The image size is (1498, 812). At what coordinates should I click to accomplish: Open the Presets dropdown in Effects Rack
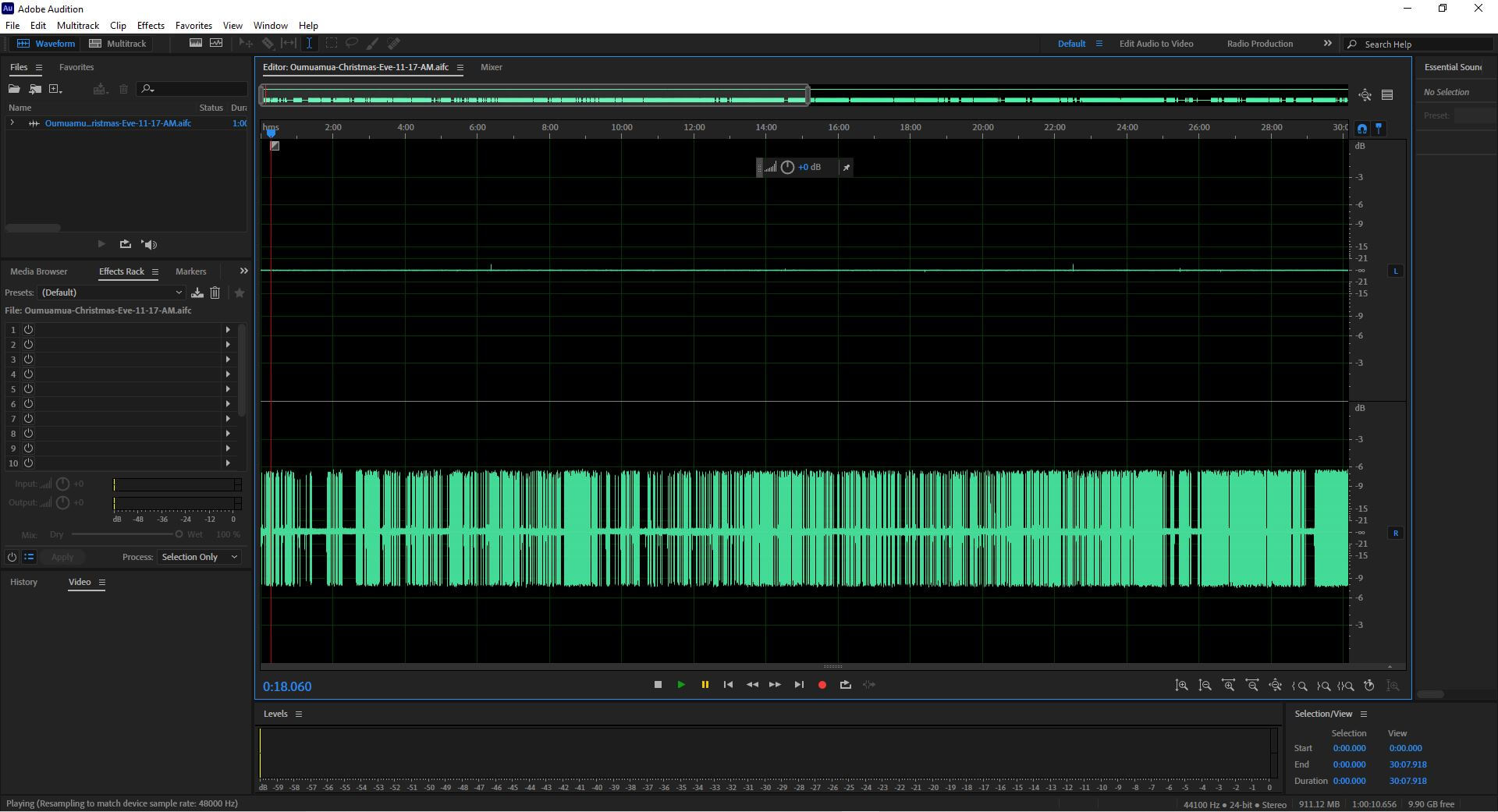pyautogui.click(x=112, y=293)
